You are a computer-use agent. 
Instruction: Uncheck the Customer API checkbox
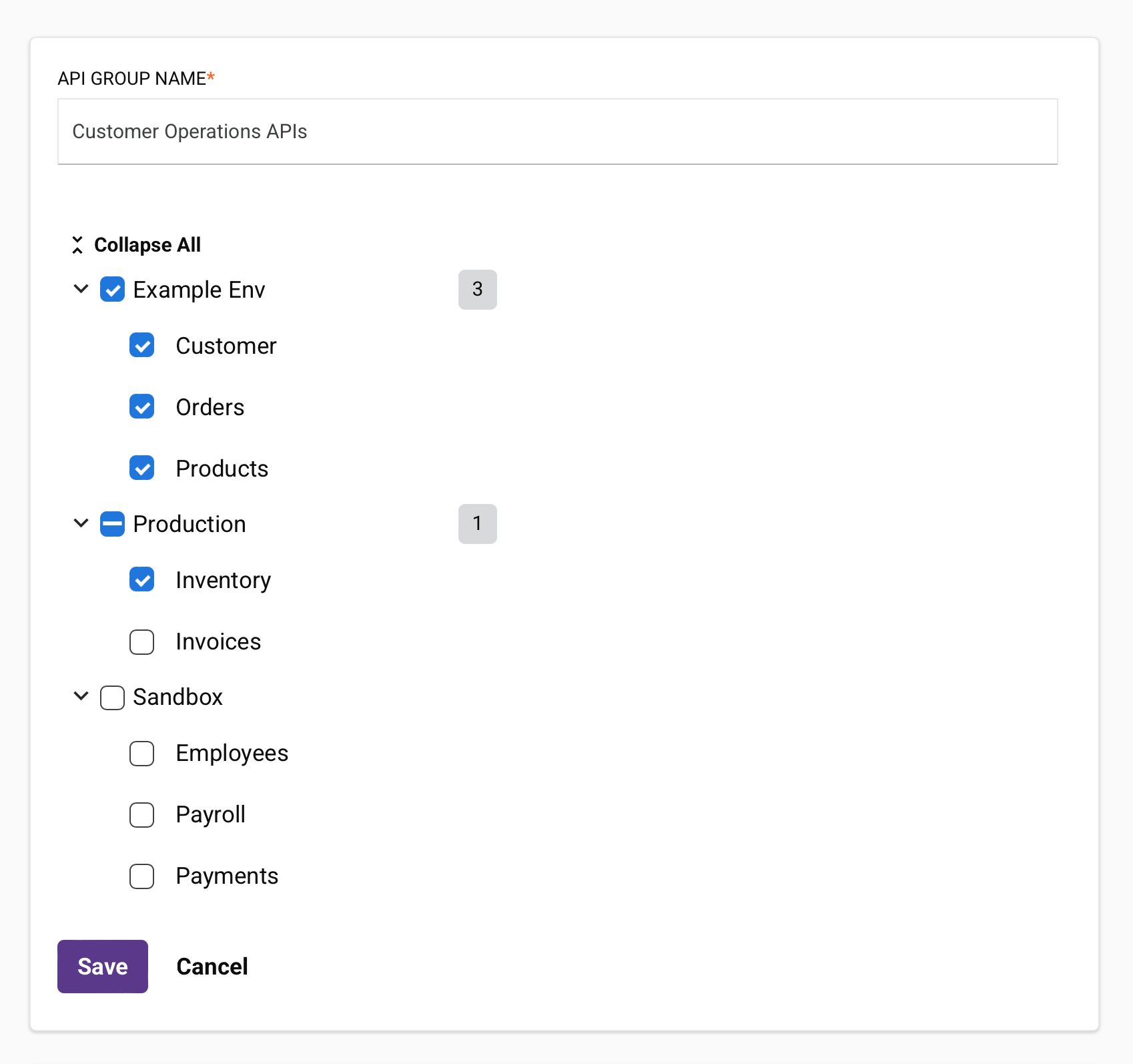(141, 346)
